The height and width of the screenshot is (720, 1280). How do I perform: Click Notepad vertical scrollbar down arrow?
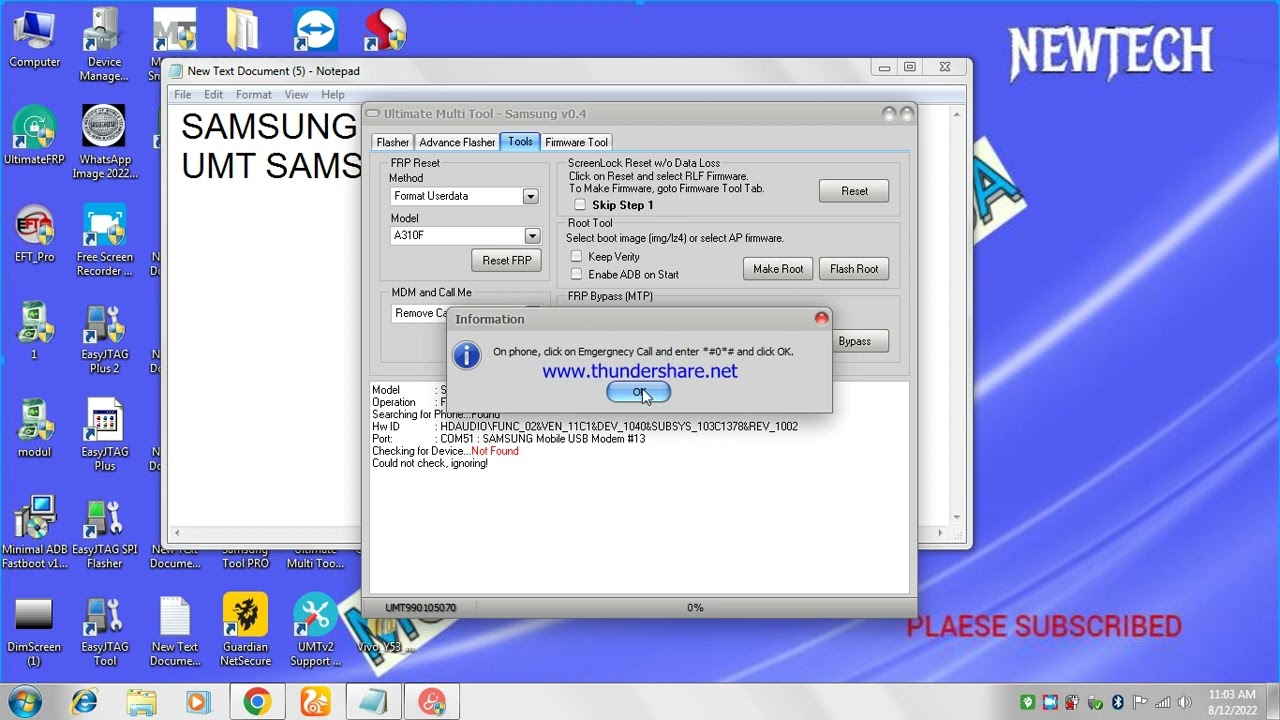click(957, 516)
